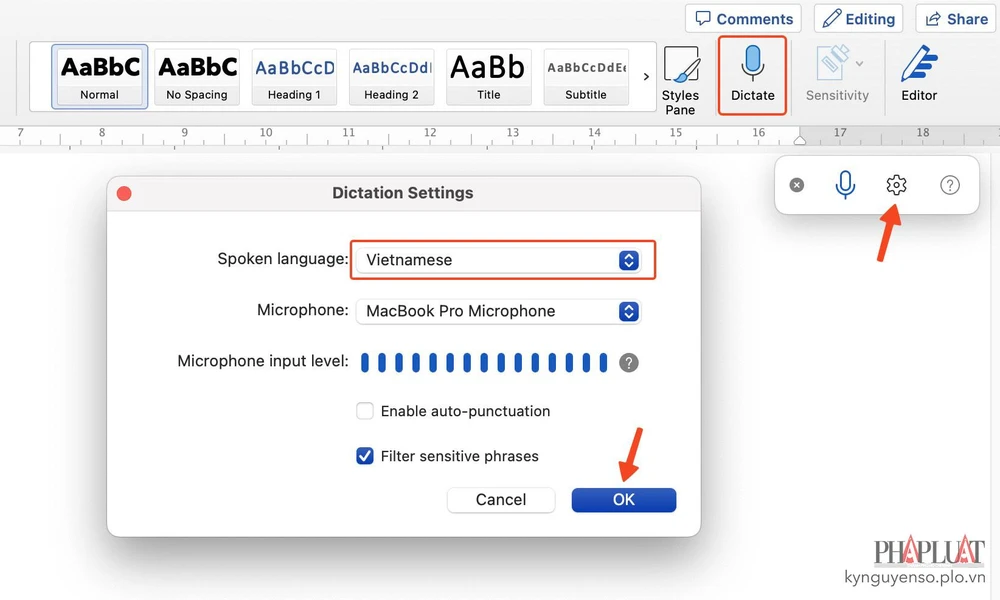Enable auto-punctuation checkbox
This screenshot has width=1000, height=600.
(365, 411)
